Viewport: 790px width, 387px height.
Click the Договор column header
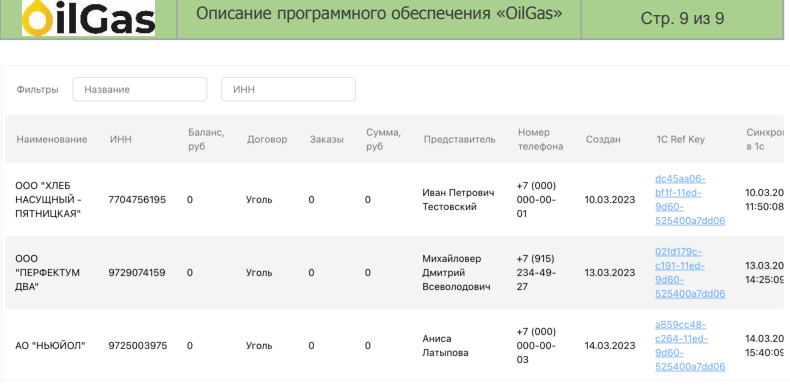(x=267, y=140)
